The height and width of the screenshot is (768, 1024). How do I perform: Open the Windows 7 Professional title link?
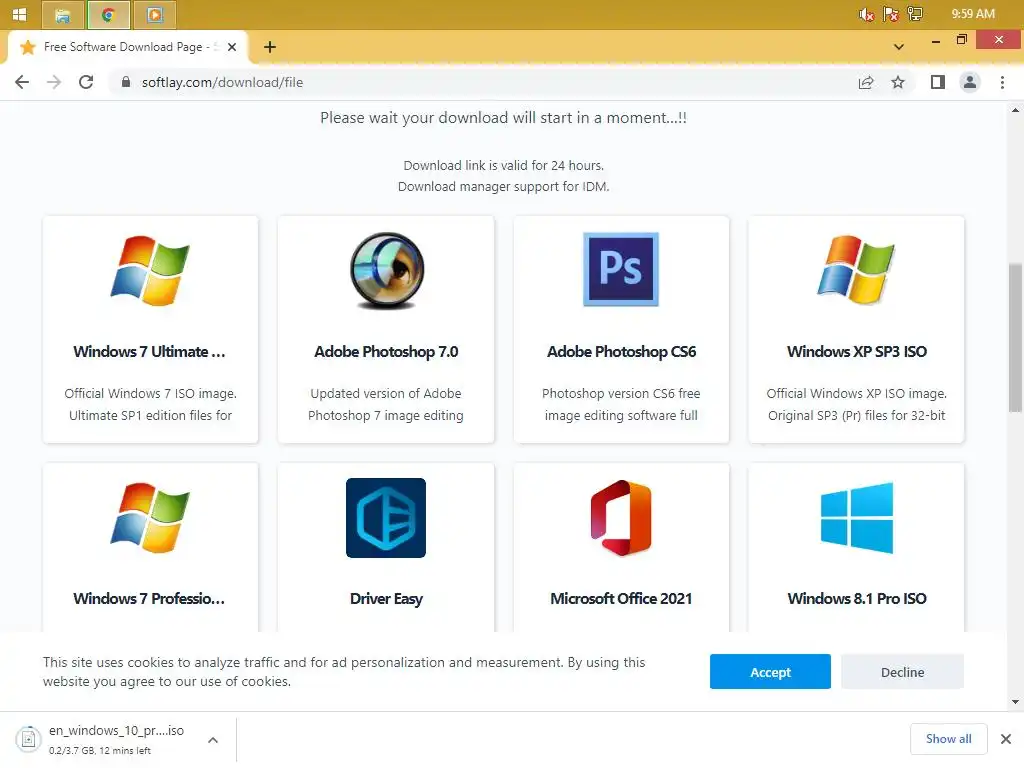(x=150, y=598)
